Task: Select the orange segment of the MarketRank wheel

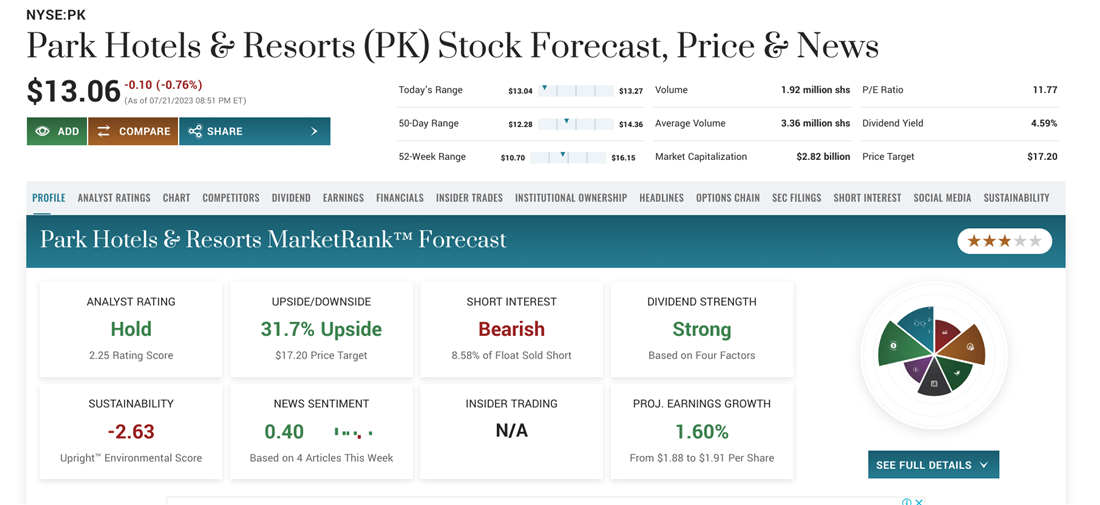Action: 967,346
